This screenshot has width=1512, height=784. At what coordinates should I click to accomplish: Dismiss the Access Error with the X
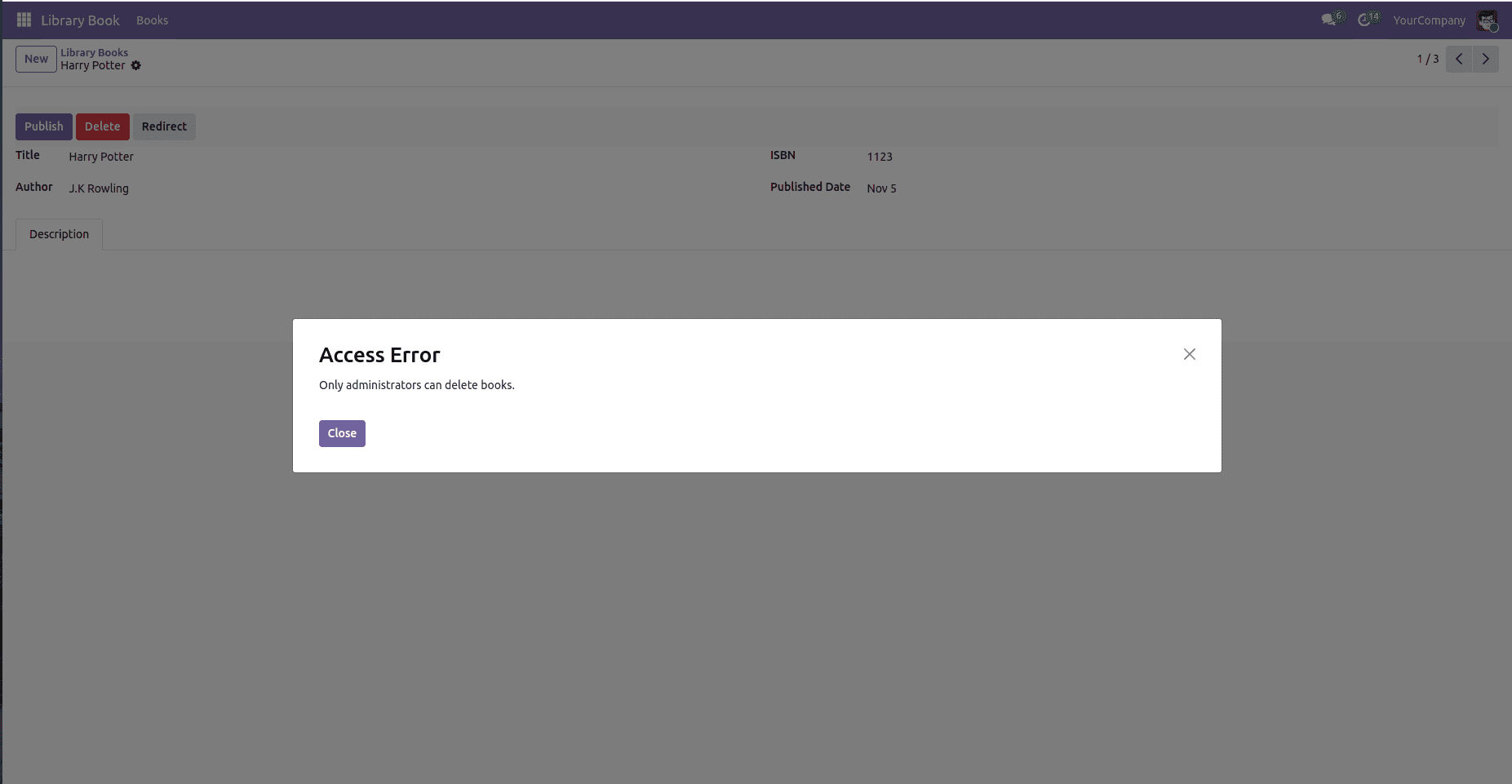pos(1188,354)
